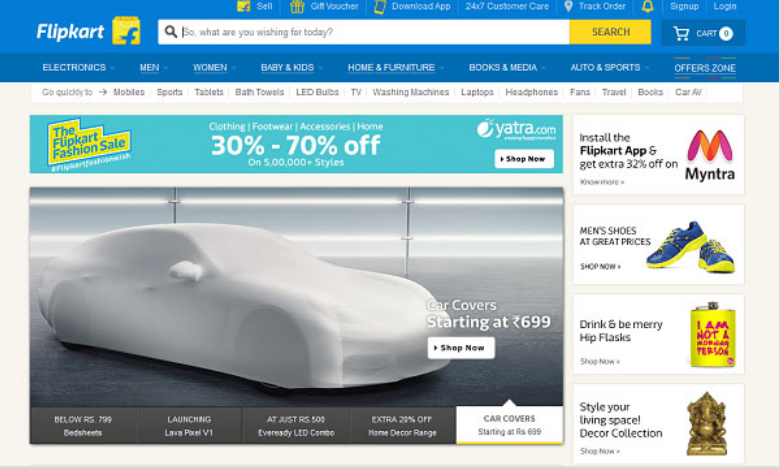The height and width of the screenshot is (468, 780).
Task: Select the Extra 20% Off Home Decor tab
Action: (x=402, y=426)
